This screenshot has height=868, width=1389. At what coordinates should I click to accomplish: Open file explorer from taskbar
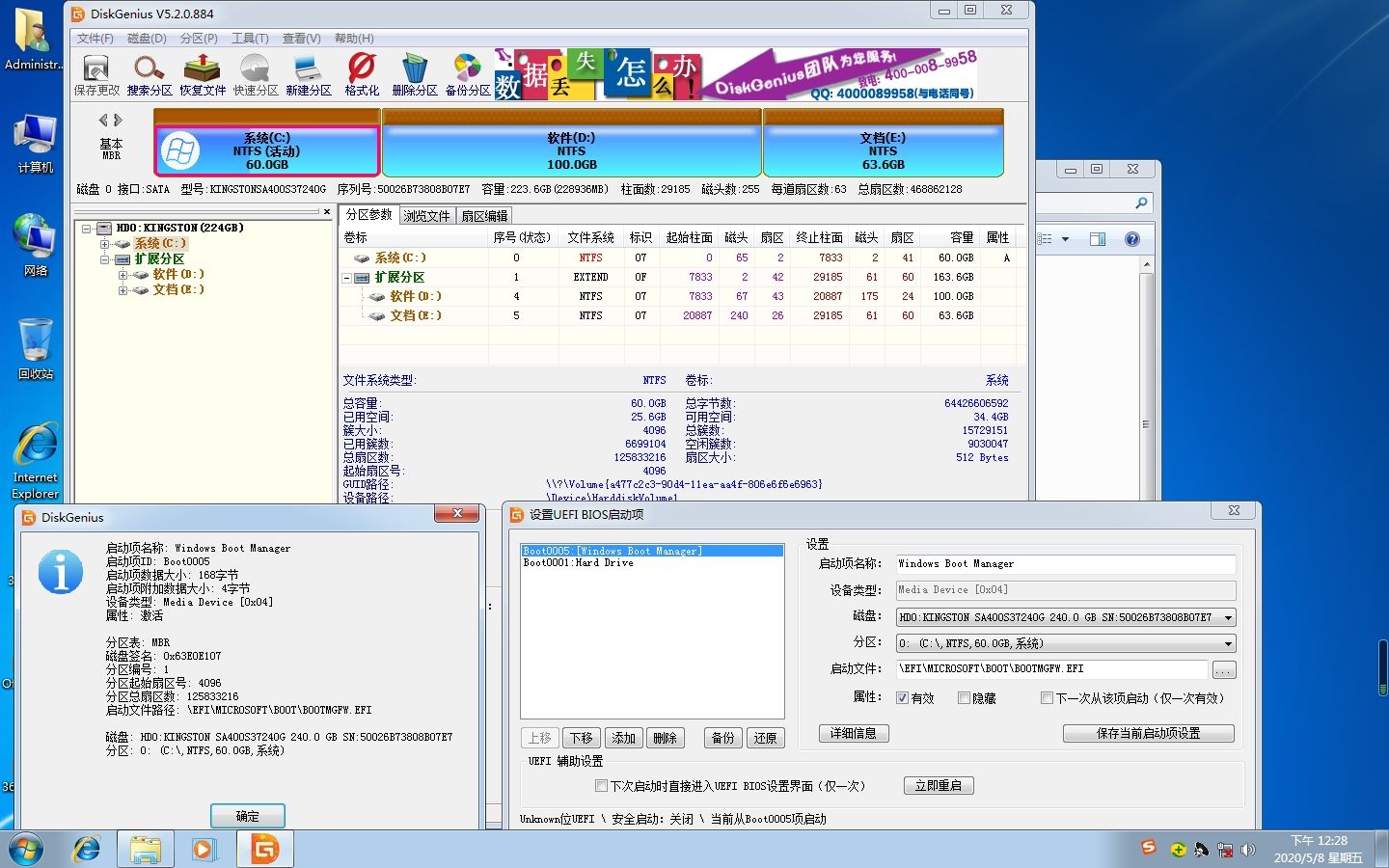(x=146, y=850)
